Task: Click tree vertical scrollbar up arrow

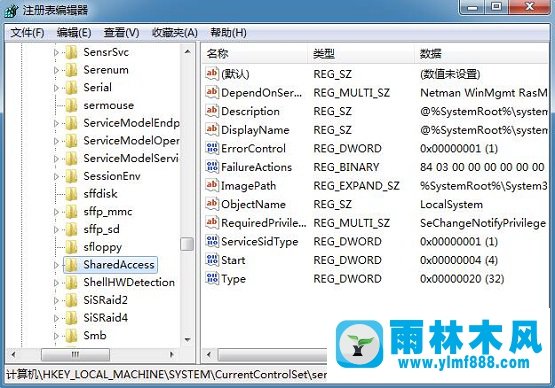Action: [188, 52]
